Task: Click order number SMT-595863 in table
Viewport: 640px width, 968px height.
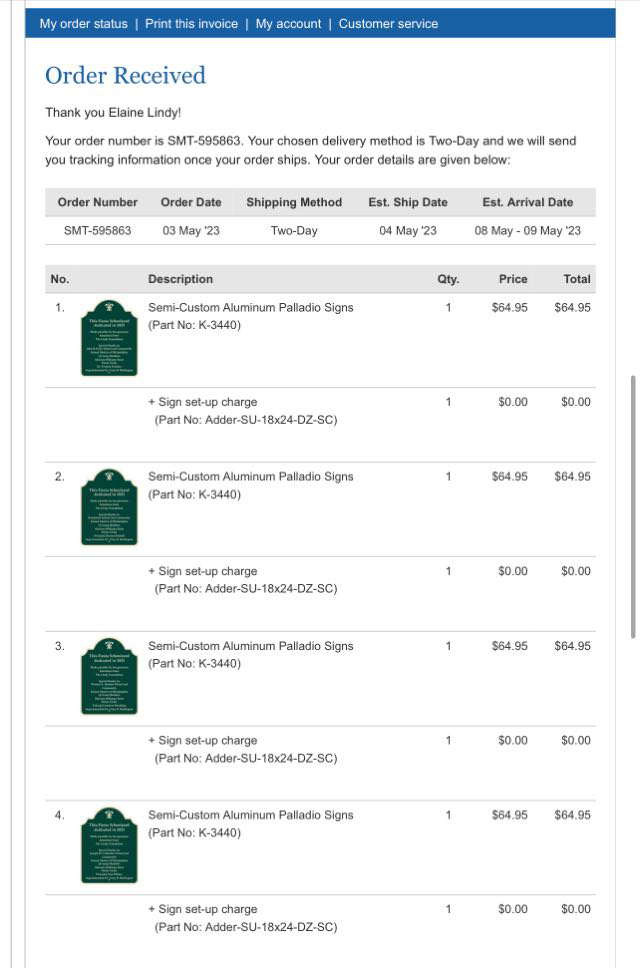Action: coord(97,230)
